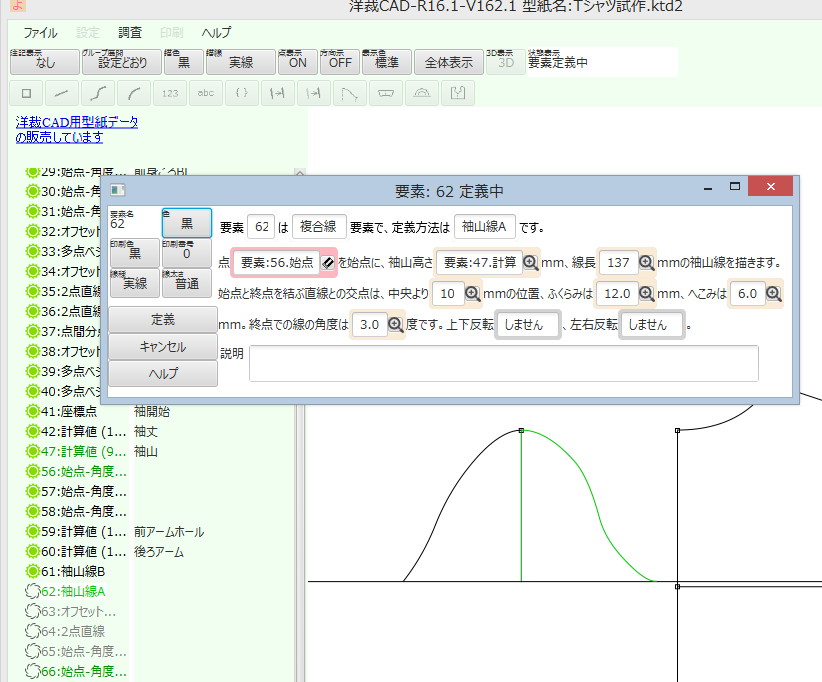Click magnifier icon beside 6.0 dent value
The height and width of the screenshot is (682, 822).
point(774,294)
